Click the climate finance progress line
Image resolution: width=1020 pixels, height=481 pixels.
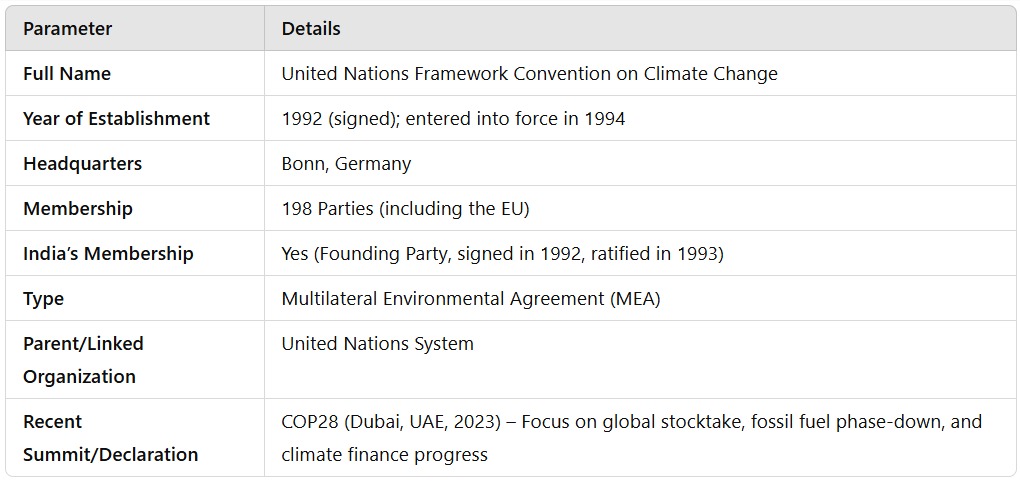tap(384, 454)
